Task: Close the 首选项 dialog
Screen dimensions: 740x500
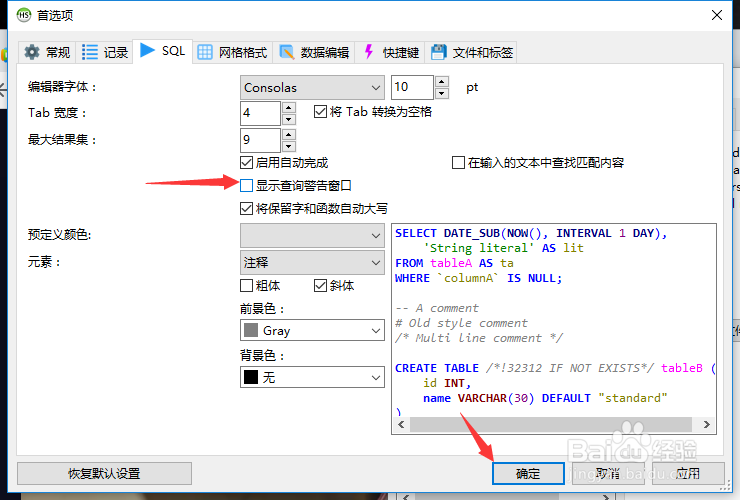Action: click(716, 15)
